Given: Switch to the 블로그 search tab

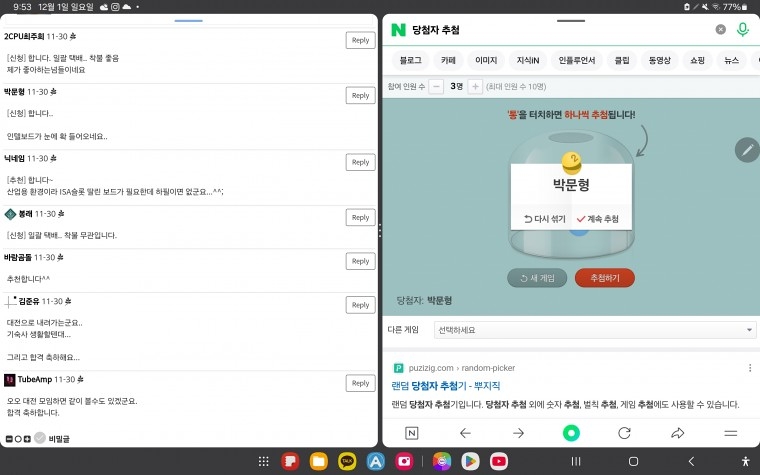Looking at the screenshot, I should [410, 60].
